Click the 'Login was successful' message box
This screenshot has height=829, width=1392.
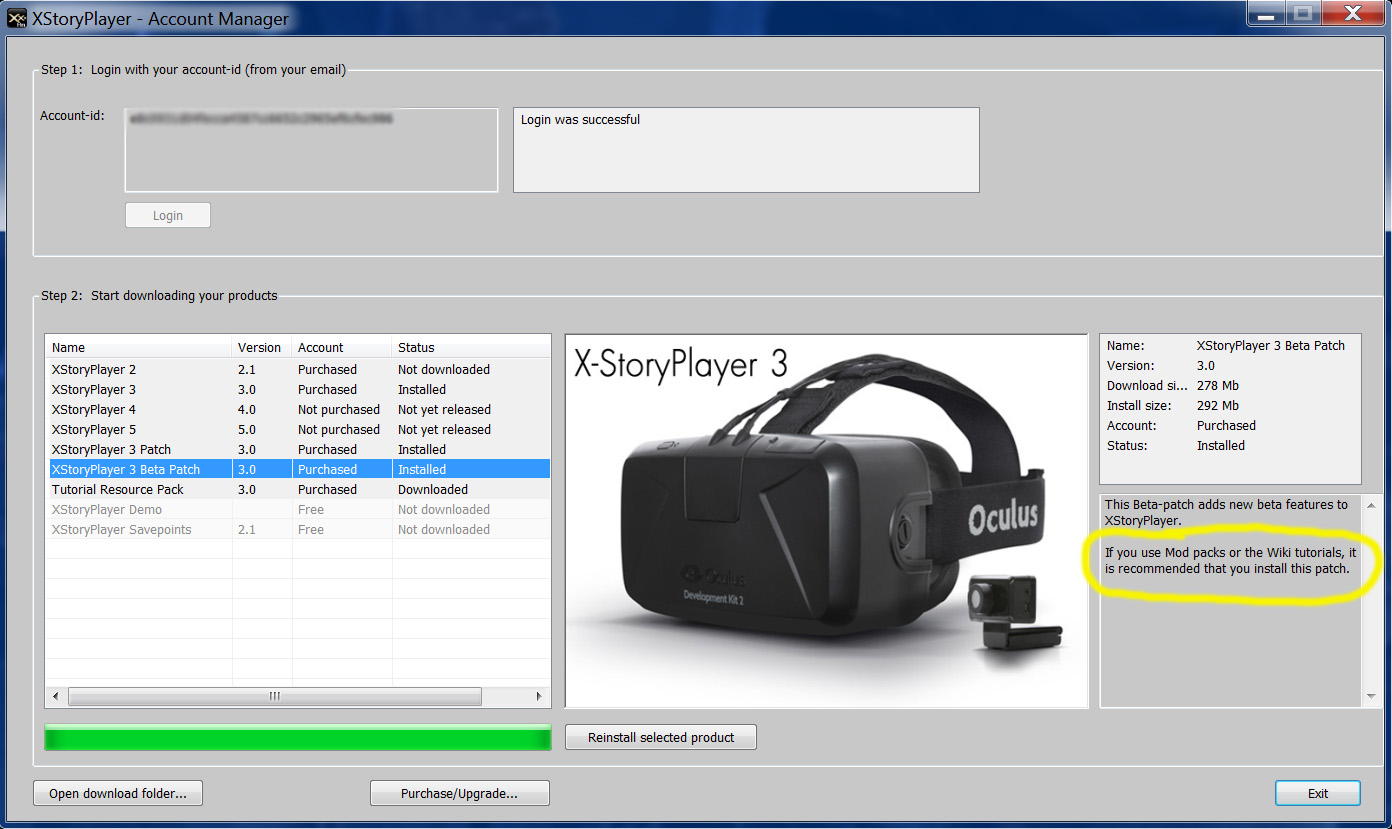746,150
